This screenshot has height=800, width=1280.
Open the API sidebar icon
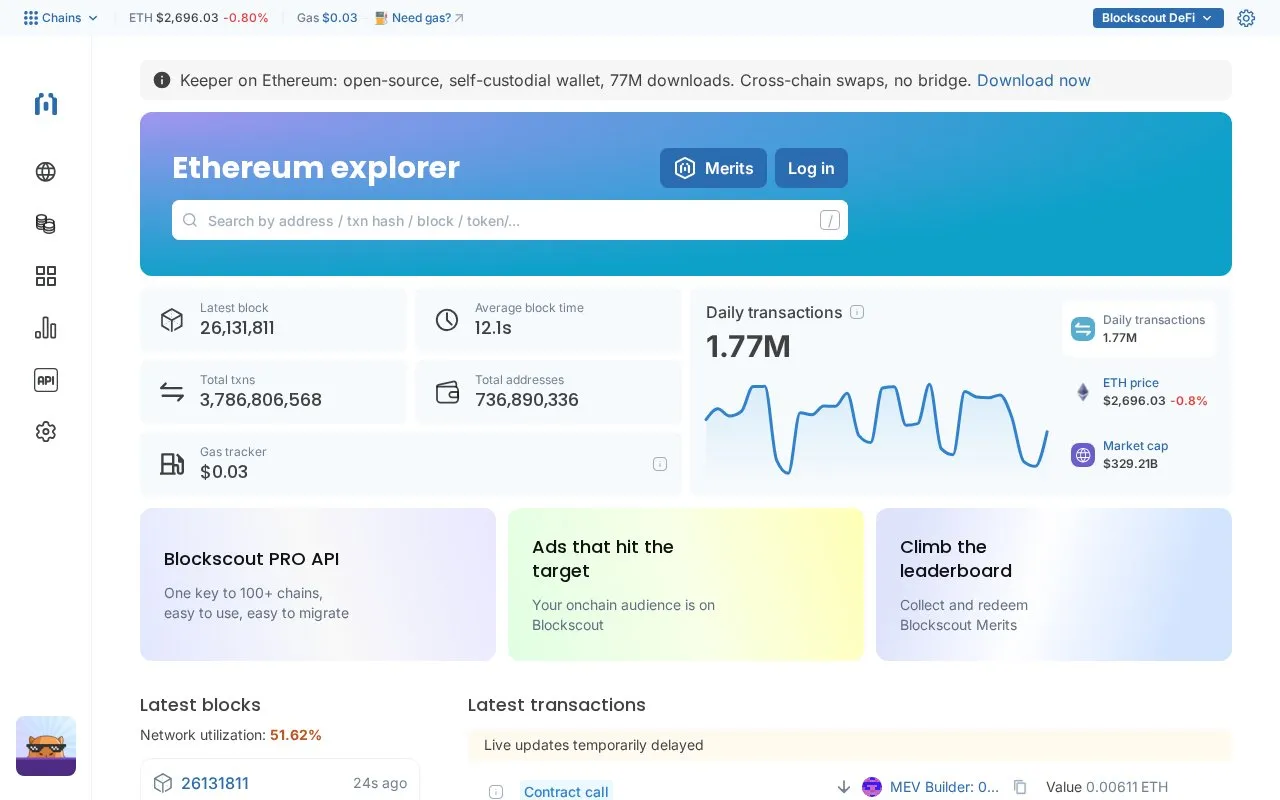45,380
